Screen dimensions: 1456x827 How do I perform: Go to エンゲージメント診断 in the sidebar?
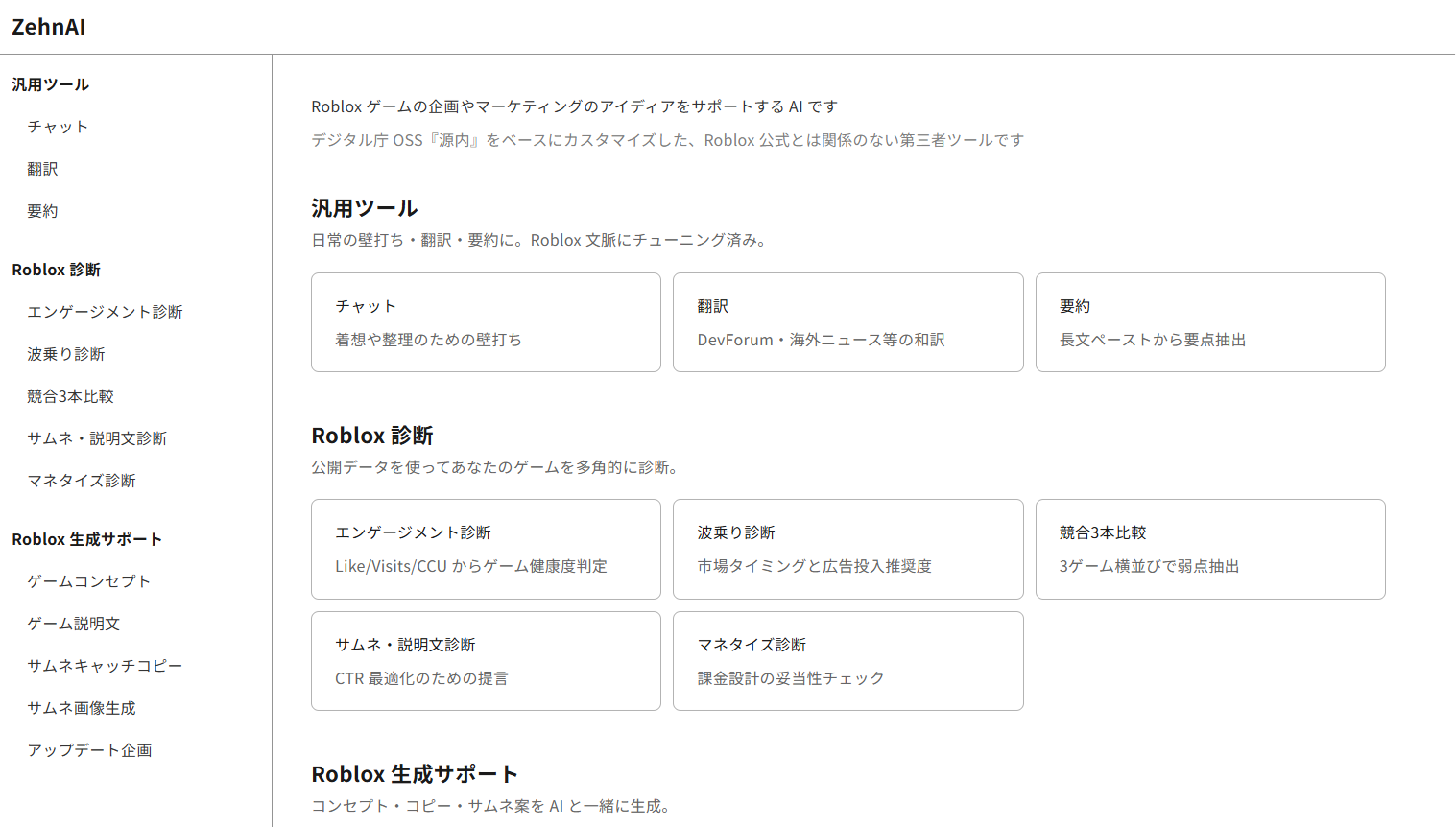click(105, 312)
